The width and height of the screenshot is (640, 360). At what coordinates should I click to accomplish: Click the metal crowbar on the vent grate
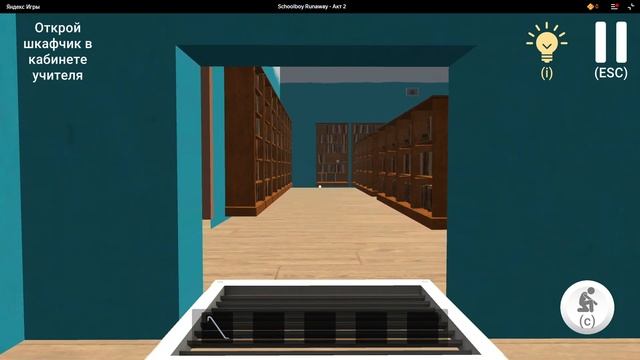point(218,328)
